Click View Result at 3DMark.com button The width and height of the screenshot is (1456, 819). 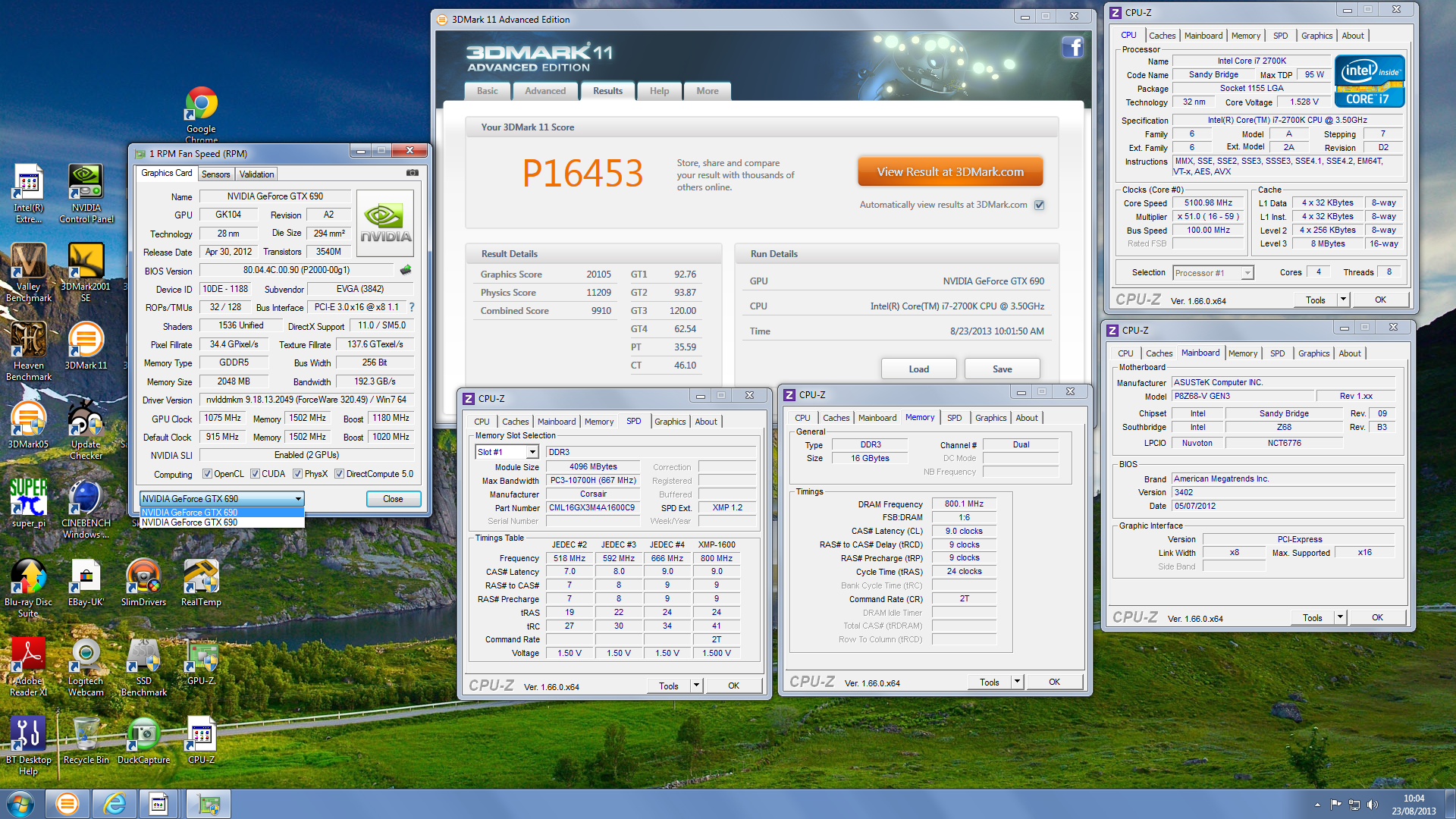950,172
